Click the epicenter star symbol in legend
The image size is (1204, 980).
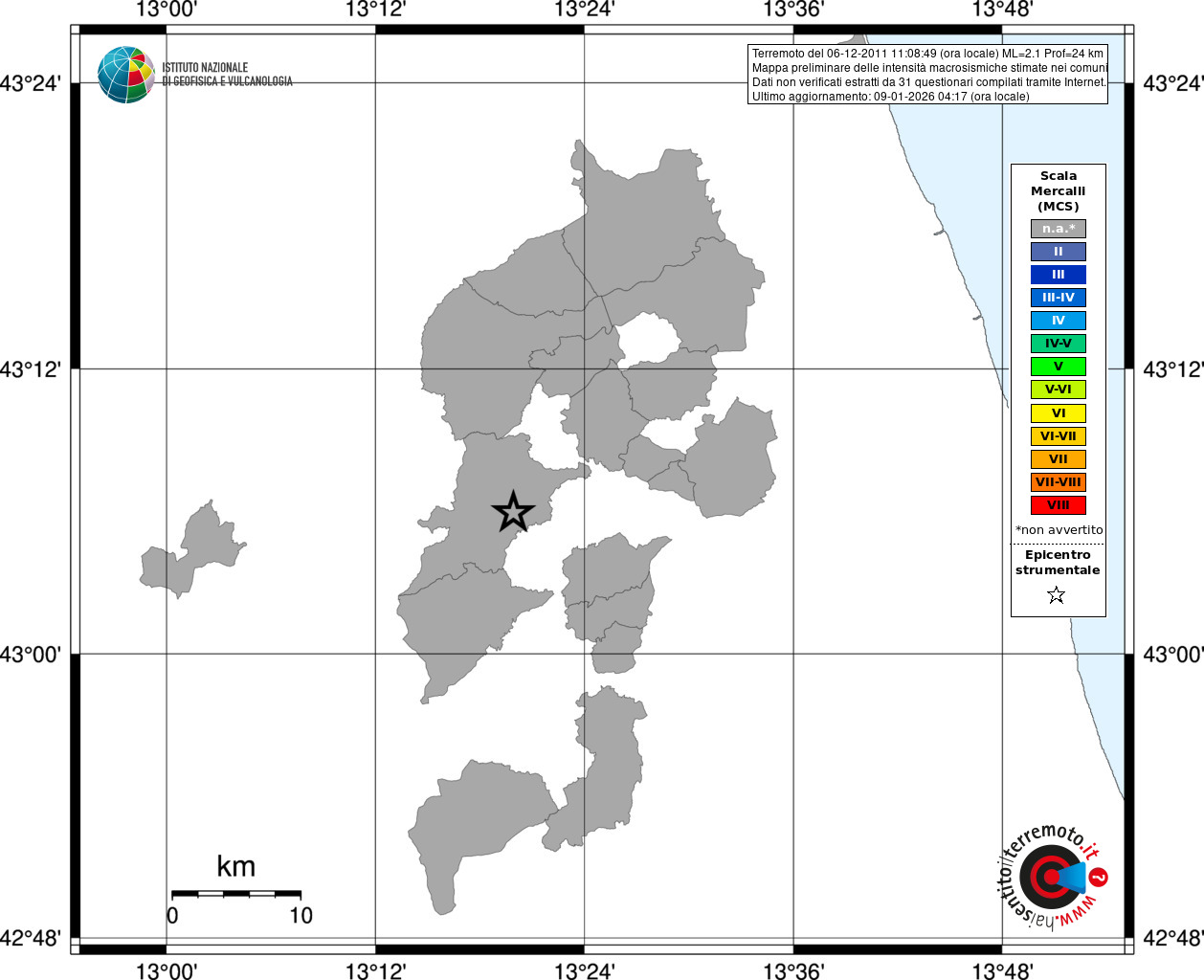pyautogui.click(x=1057, y=595)
